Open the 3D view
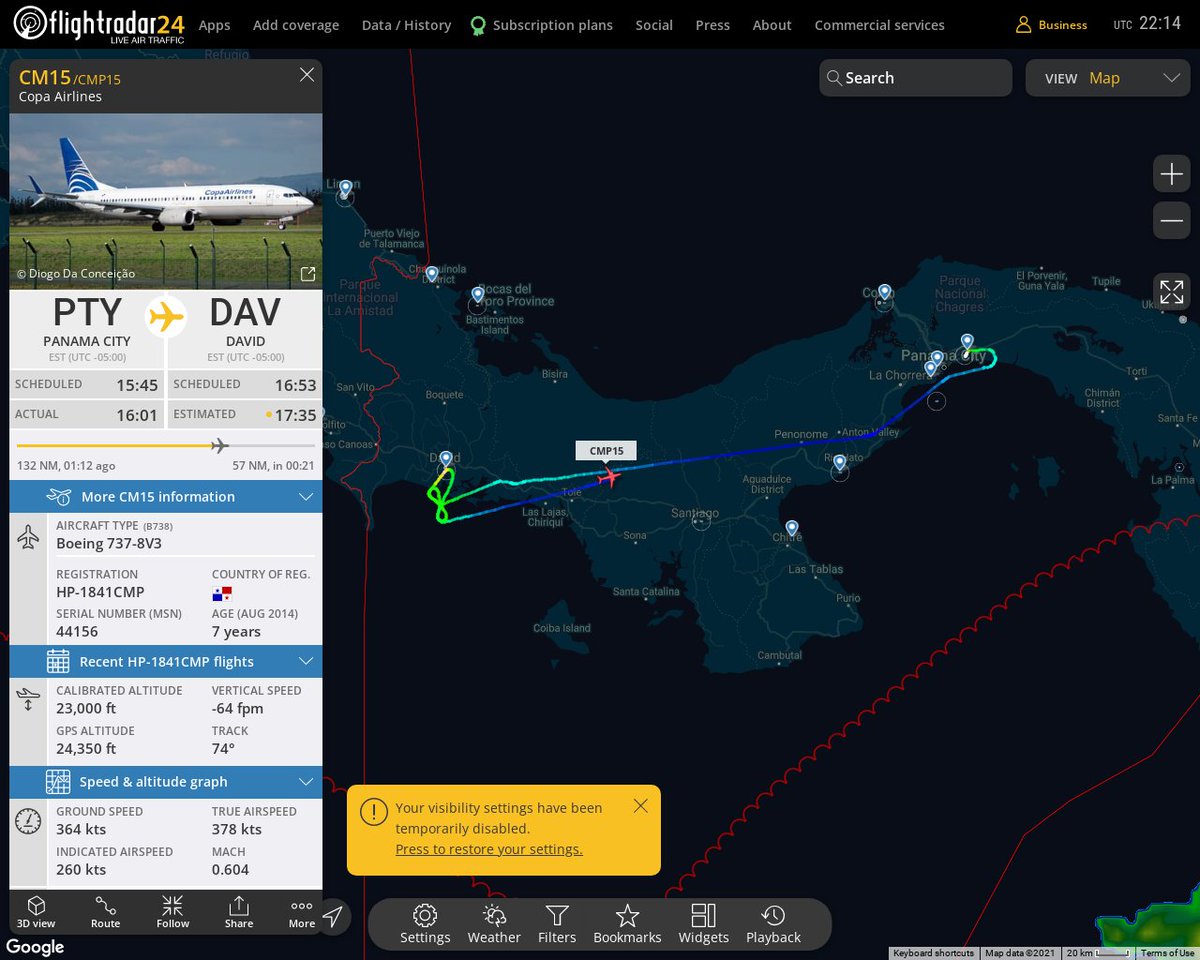This screenshot has height=960, width=1200. click(x=36, y=911)
